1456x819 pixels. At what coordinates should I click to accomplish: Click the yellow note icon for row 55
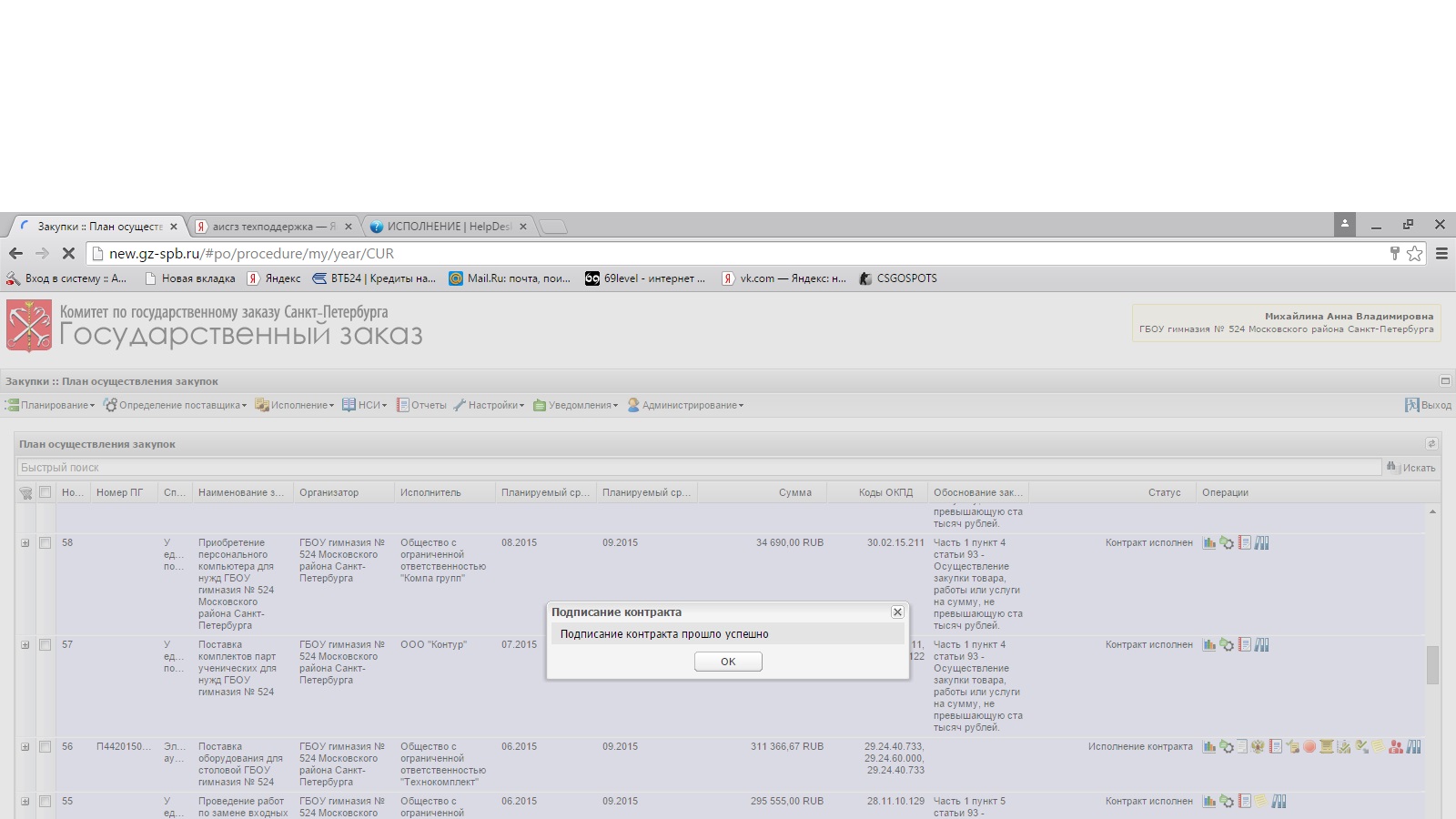tap(1261, 802)
